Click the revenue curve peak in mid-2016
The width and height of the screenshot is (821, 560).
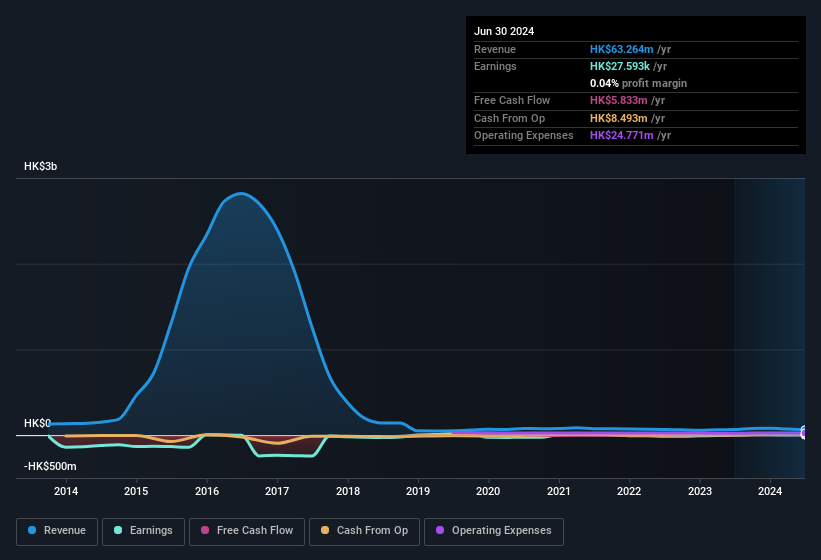click(241, 194)
